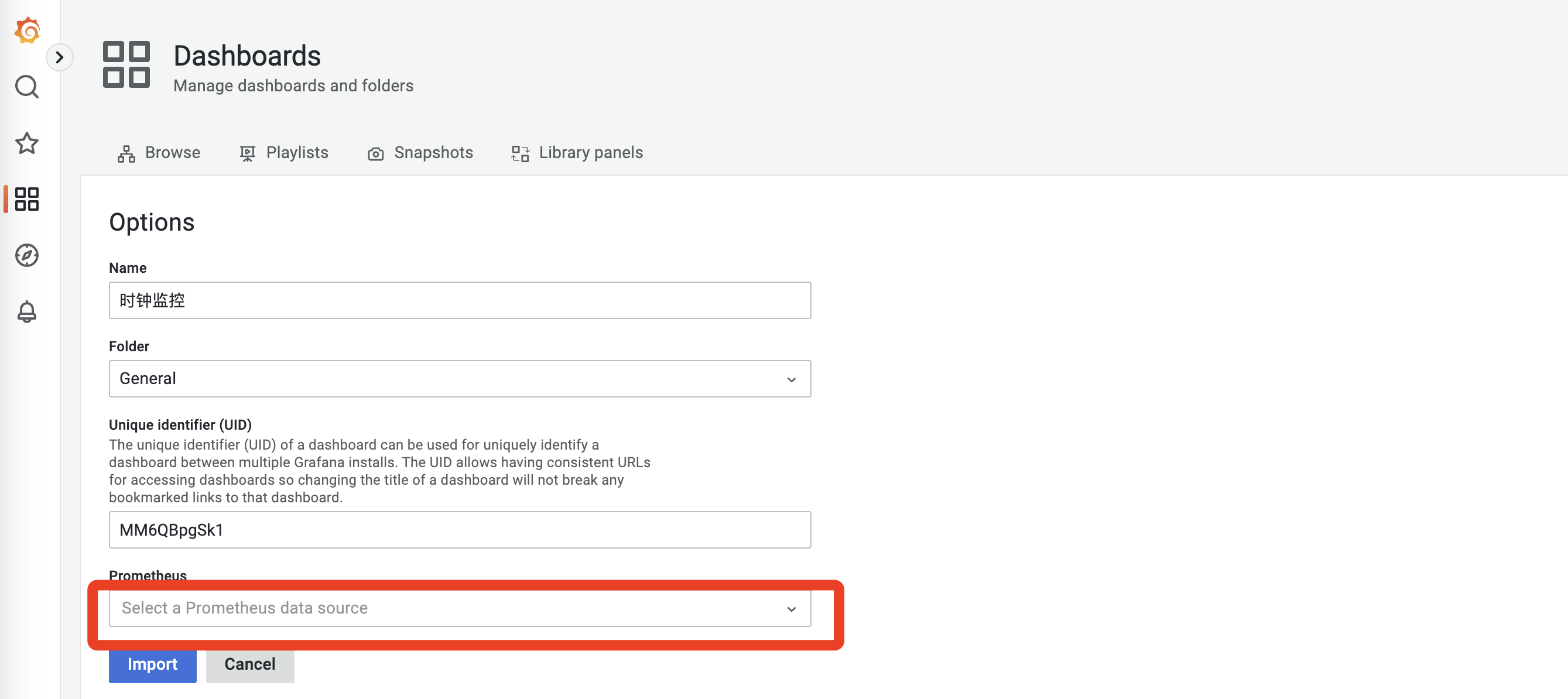Click the Options heading text
Viewport: 1568px width, 699px height.
152,222
